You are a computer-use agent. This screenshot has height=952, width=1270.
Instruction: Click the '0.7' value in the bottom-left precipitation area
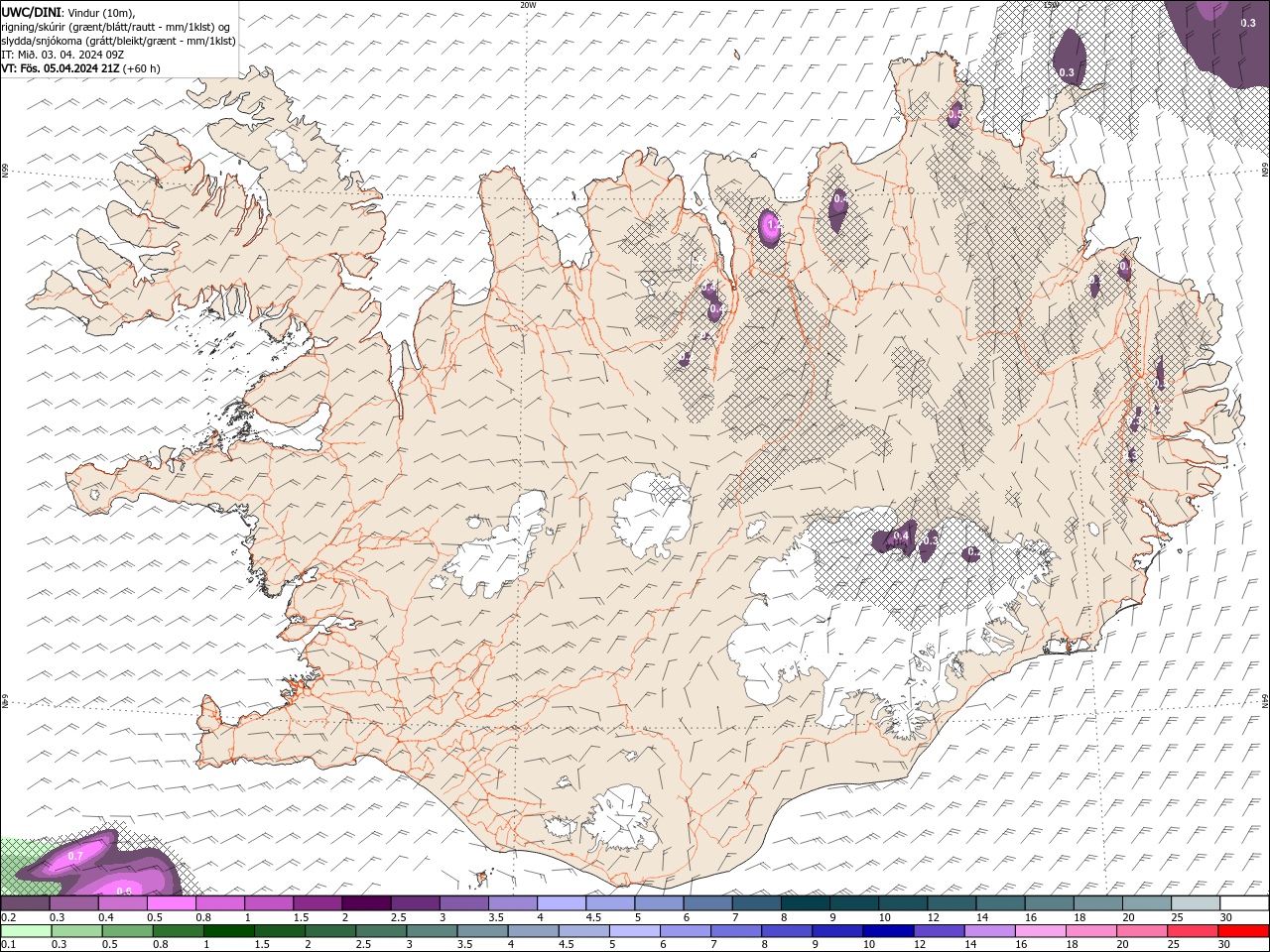(75, 856)
